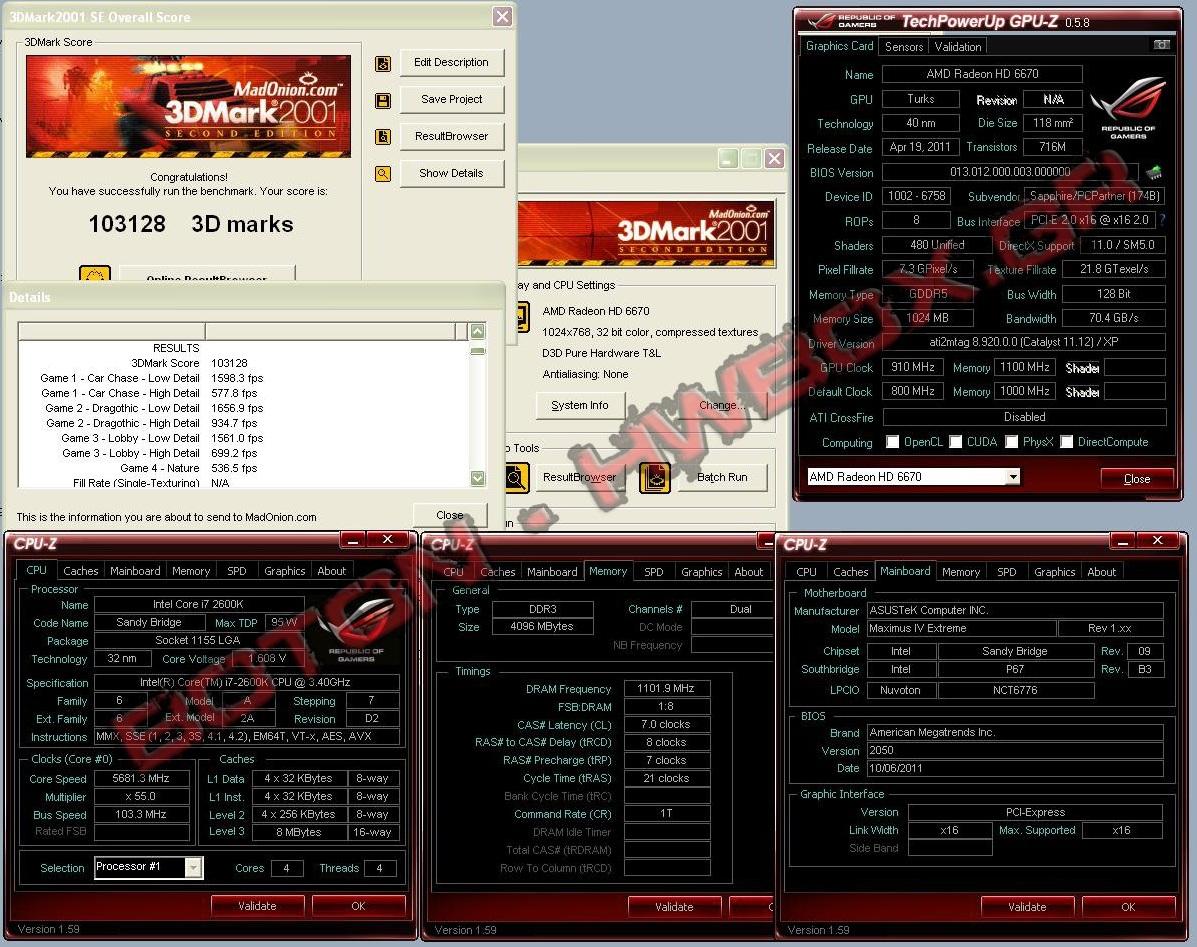This screenshot has height=947, width=1197.
Task: Click the GPU-Z BIOS save chip icon
Action: [1154, 172]
